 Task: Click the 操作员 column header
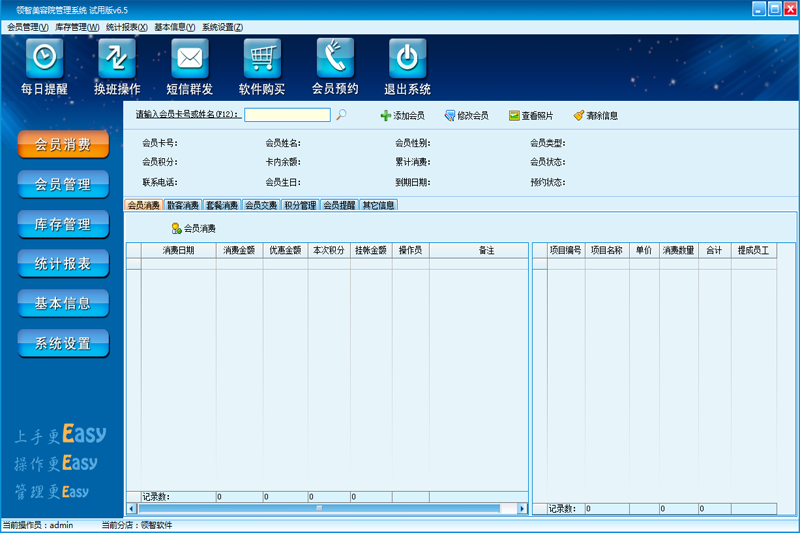[411, 250]
